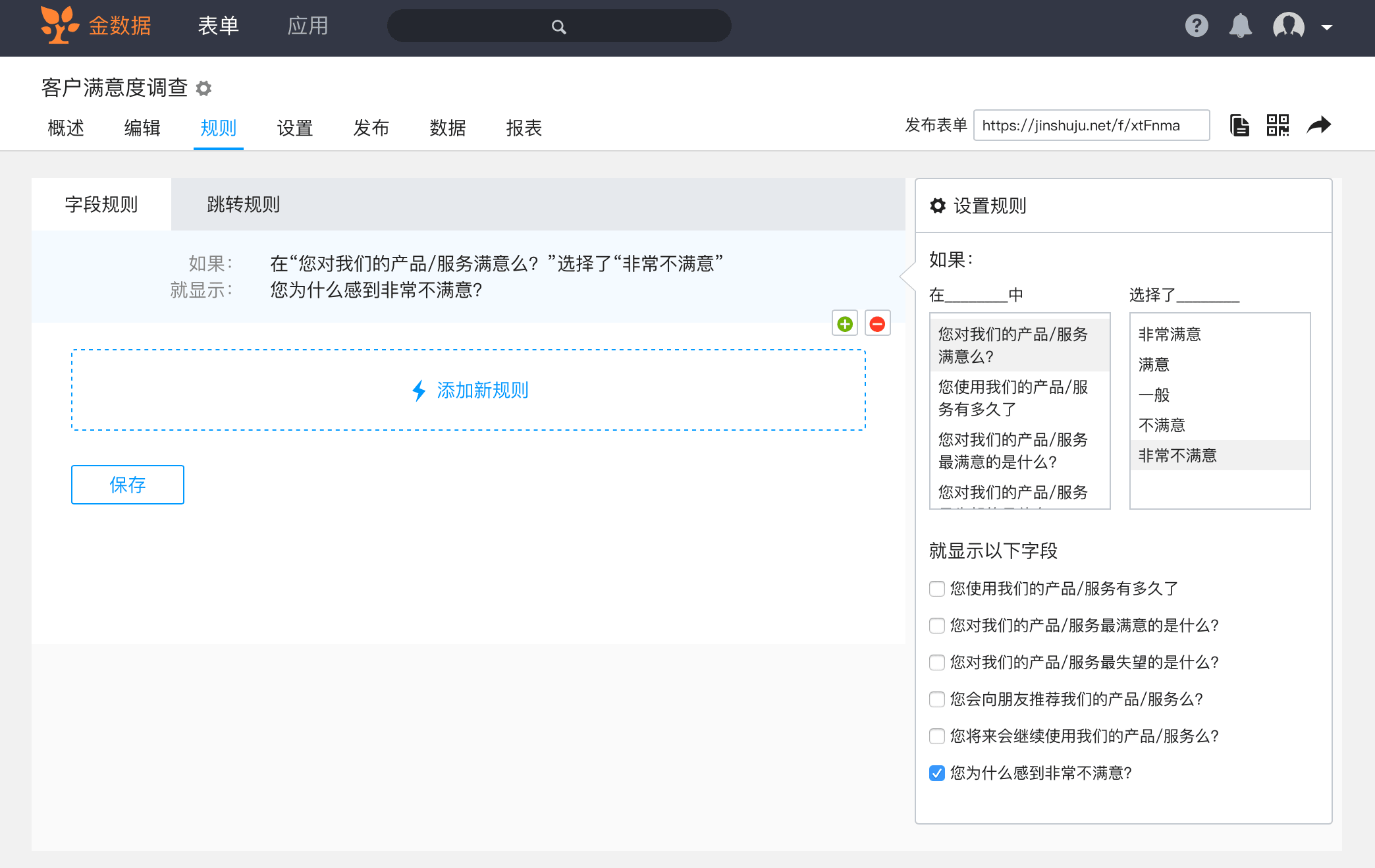Show the form QR code icon

pyautogui.click(x=1278, y=125)
